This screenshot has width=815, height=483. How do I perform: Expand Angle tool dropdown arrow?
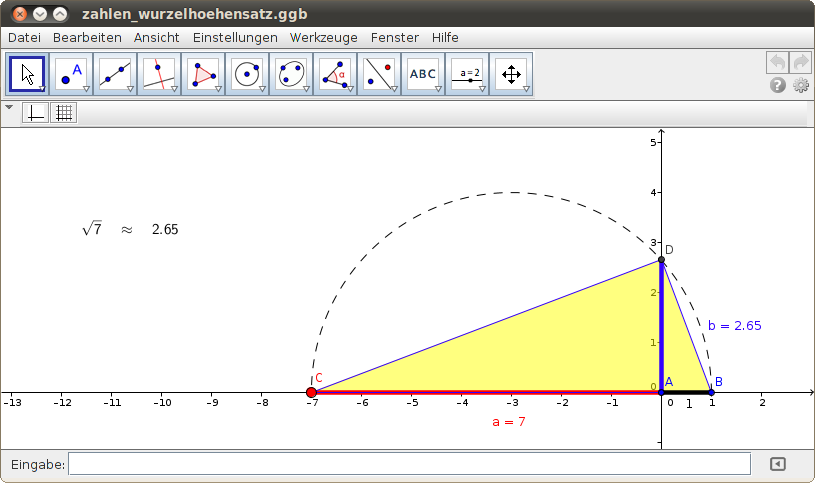(350, 89)
